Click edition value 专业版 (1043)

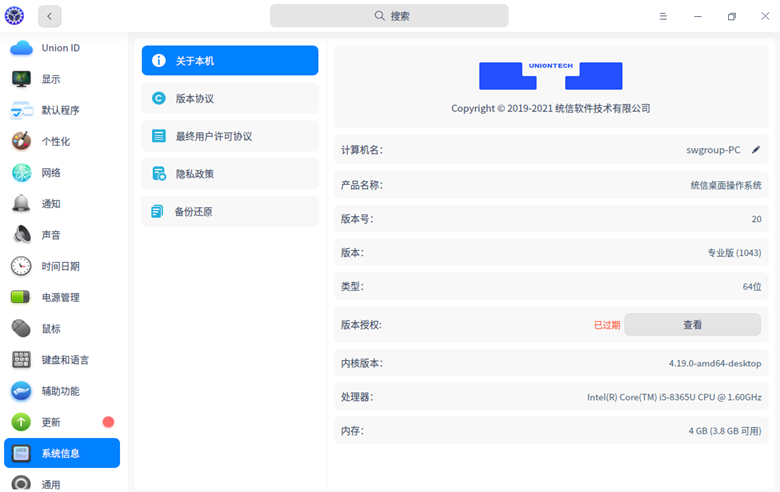point(734,253)
